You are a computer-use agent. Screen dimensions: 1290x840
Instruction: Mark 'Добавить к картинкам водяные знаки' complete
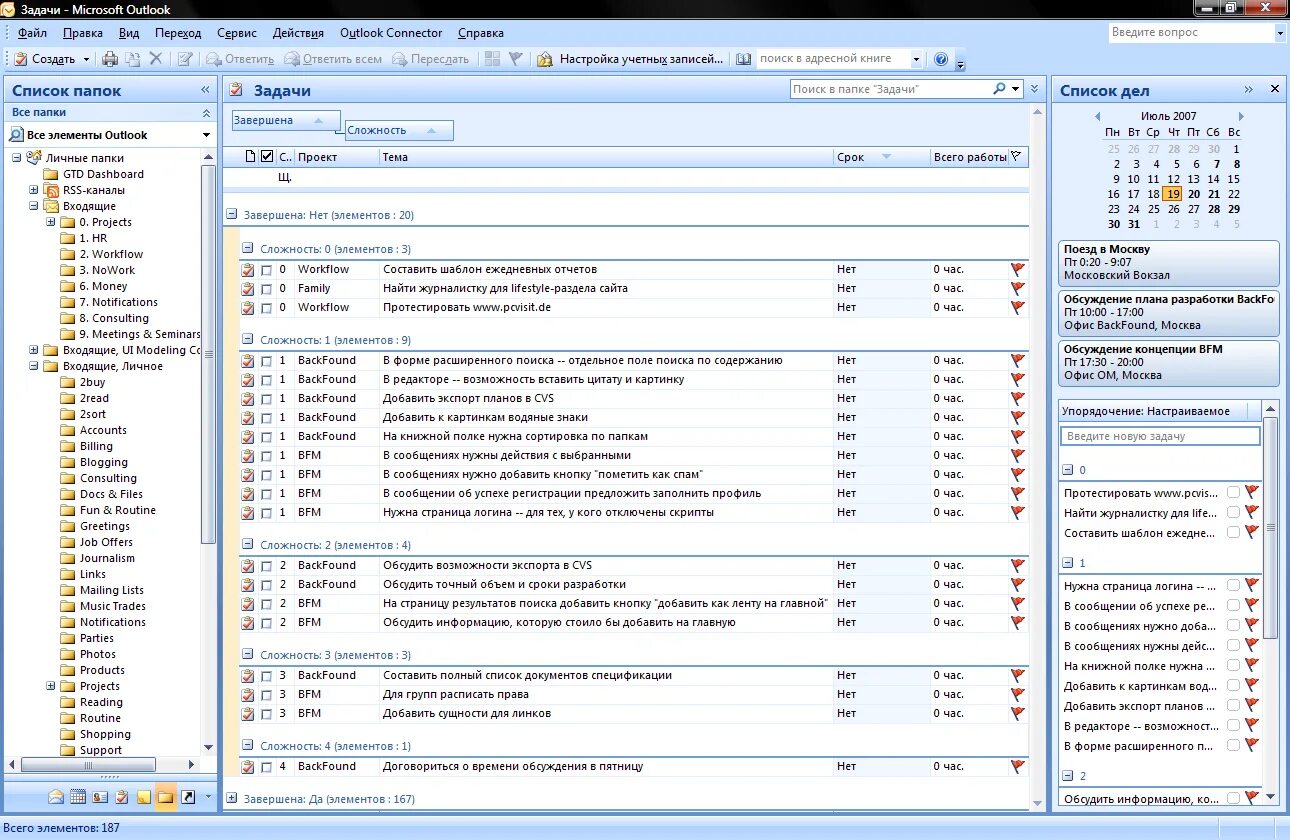[266, 418]
